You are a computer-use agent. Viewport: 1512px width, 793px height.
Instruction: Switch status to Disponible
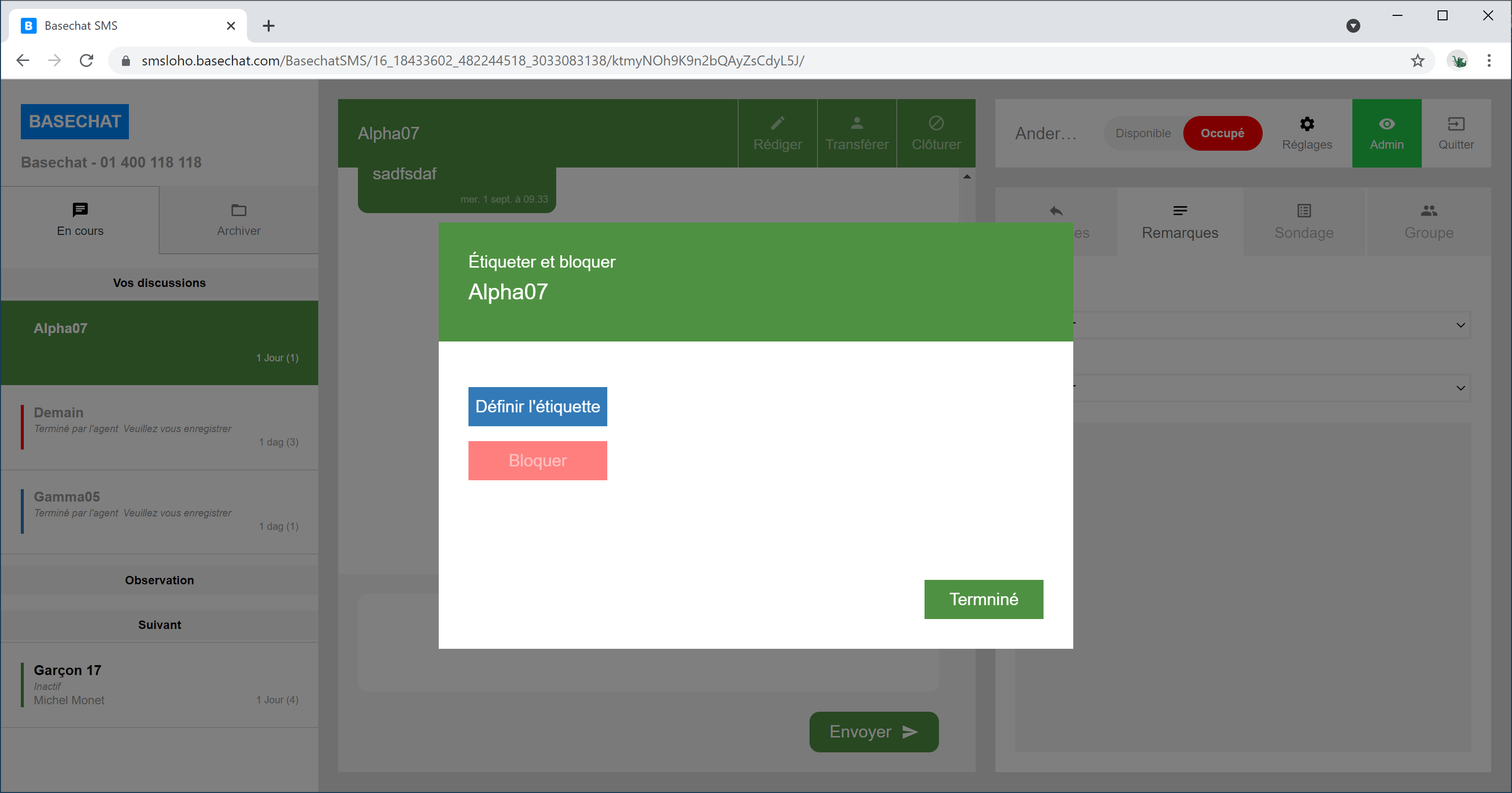pyautogui.click(x=1142, y=133)
